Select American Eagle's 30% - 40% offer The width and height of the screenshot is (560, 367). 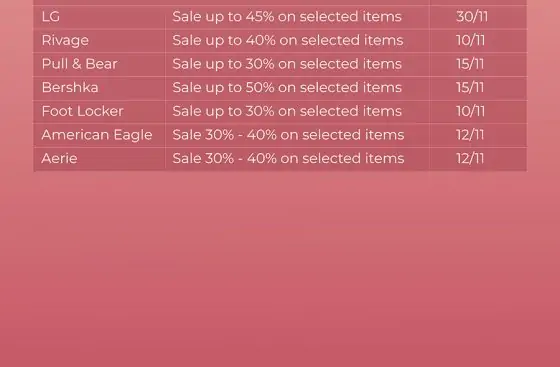(x=288, y=135)
